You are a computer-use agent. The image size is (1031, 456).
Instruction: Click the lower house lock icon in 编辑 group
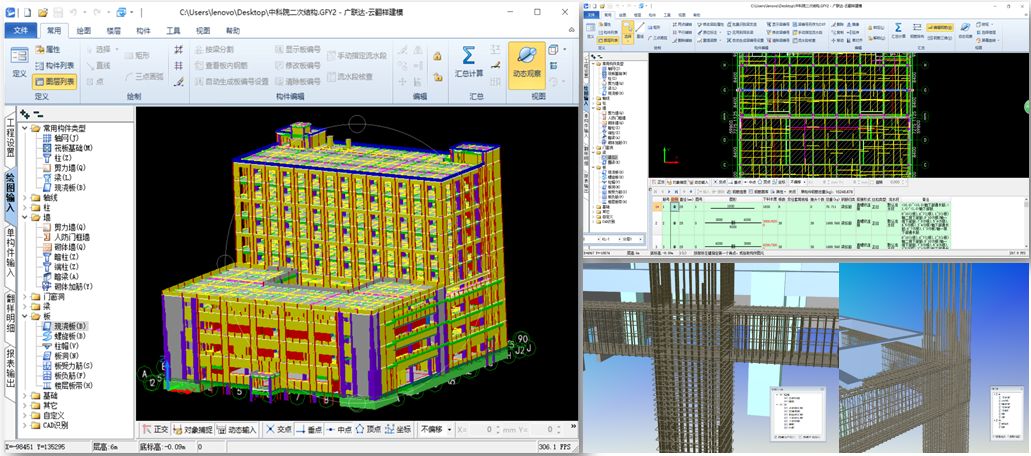(437, 77)
